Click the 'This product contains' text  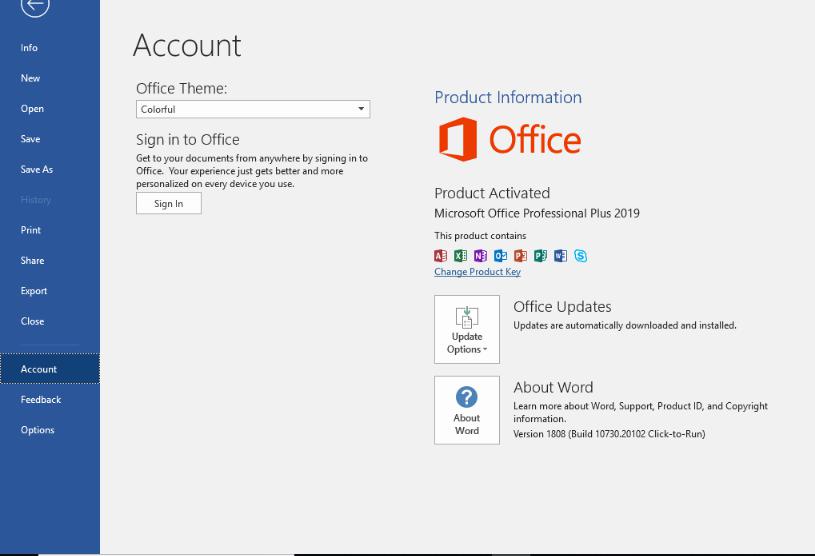480,236
